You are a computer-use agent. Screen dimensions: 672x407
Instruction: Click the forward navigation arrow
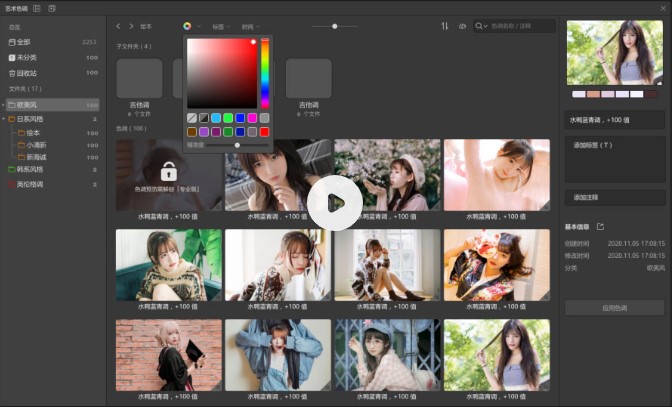[x=131, y=26]
